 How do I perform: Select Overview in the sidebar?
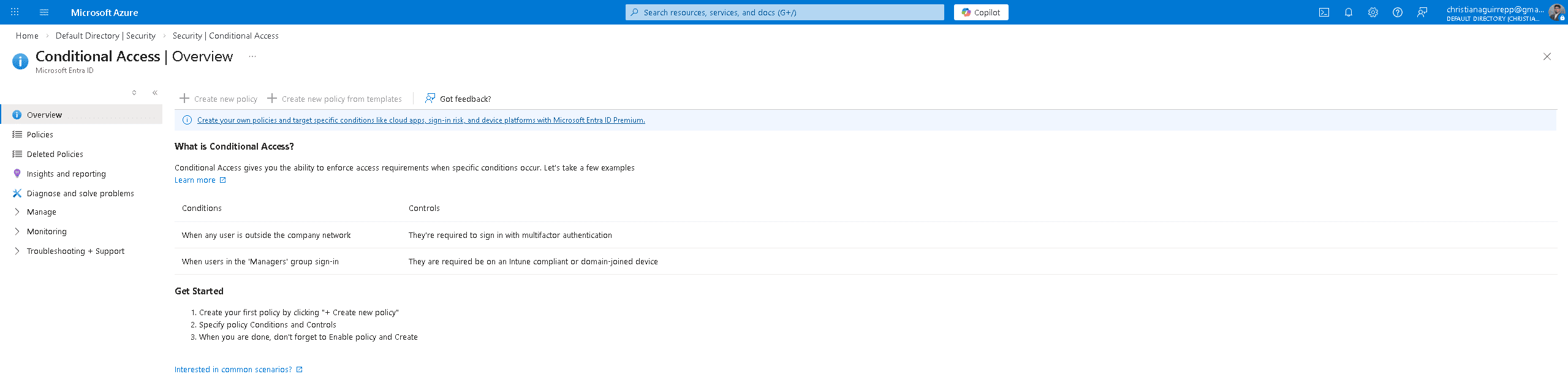[82, 115]
